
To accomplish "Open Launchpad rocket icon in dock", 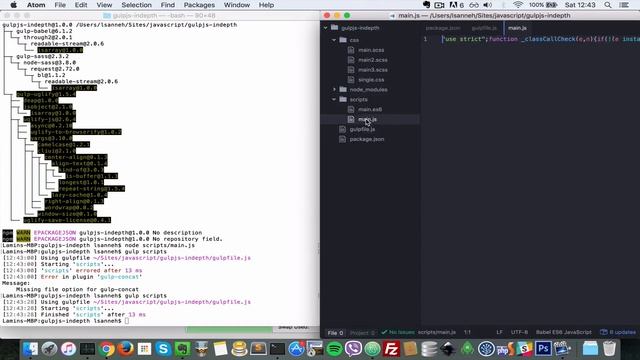I will 49,349.
